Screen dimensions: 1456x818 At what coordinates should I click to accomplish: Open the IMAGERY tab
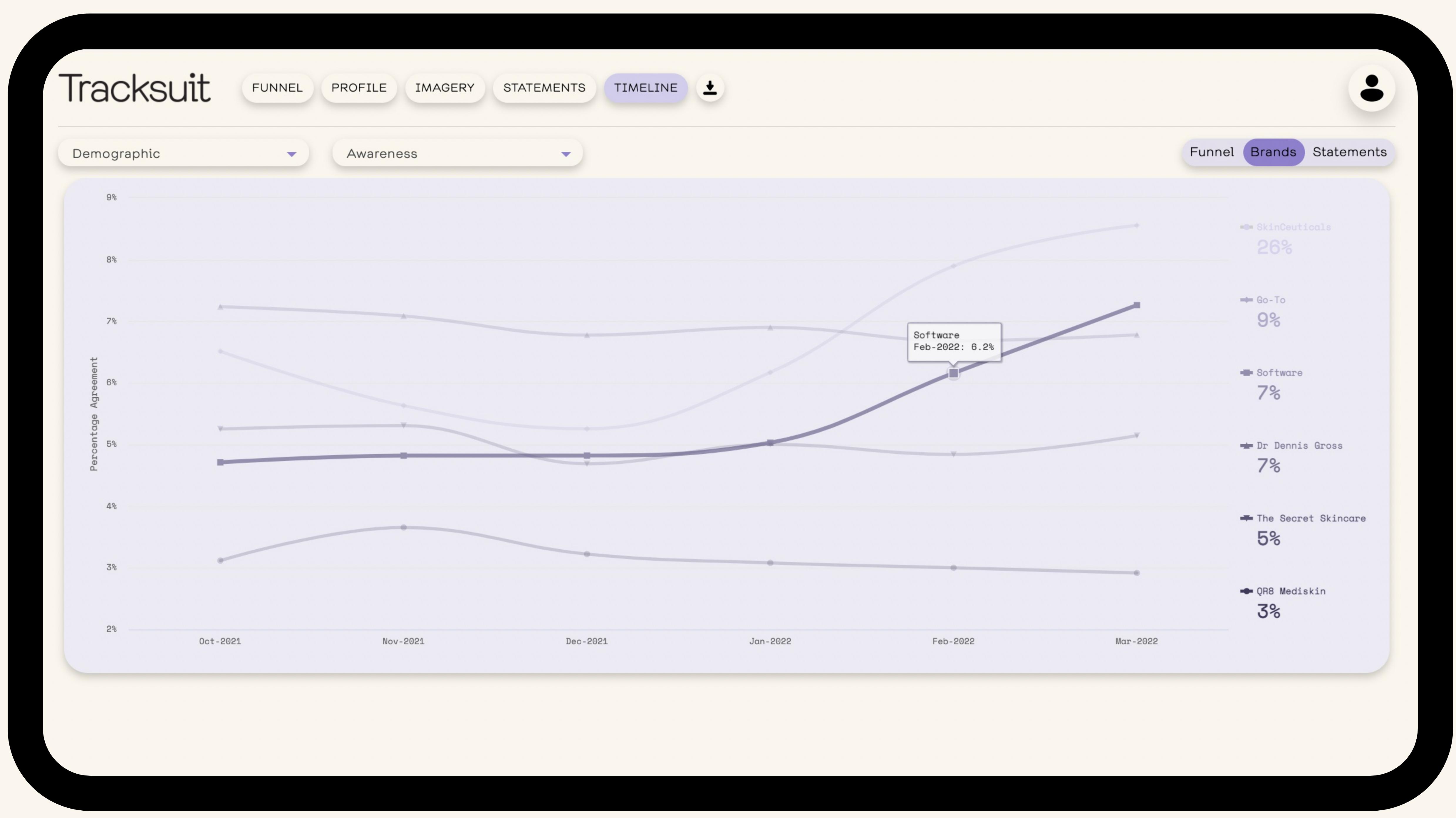[x=444, y=88]
